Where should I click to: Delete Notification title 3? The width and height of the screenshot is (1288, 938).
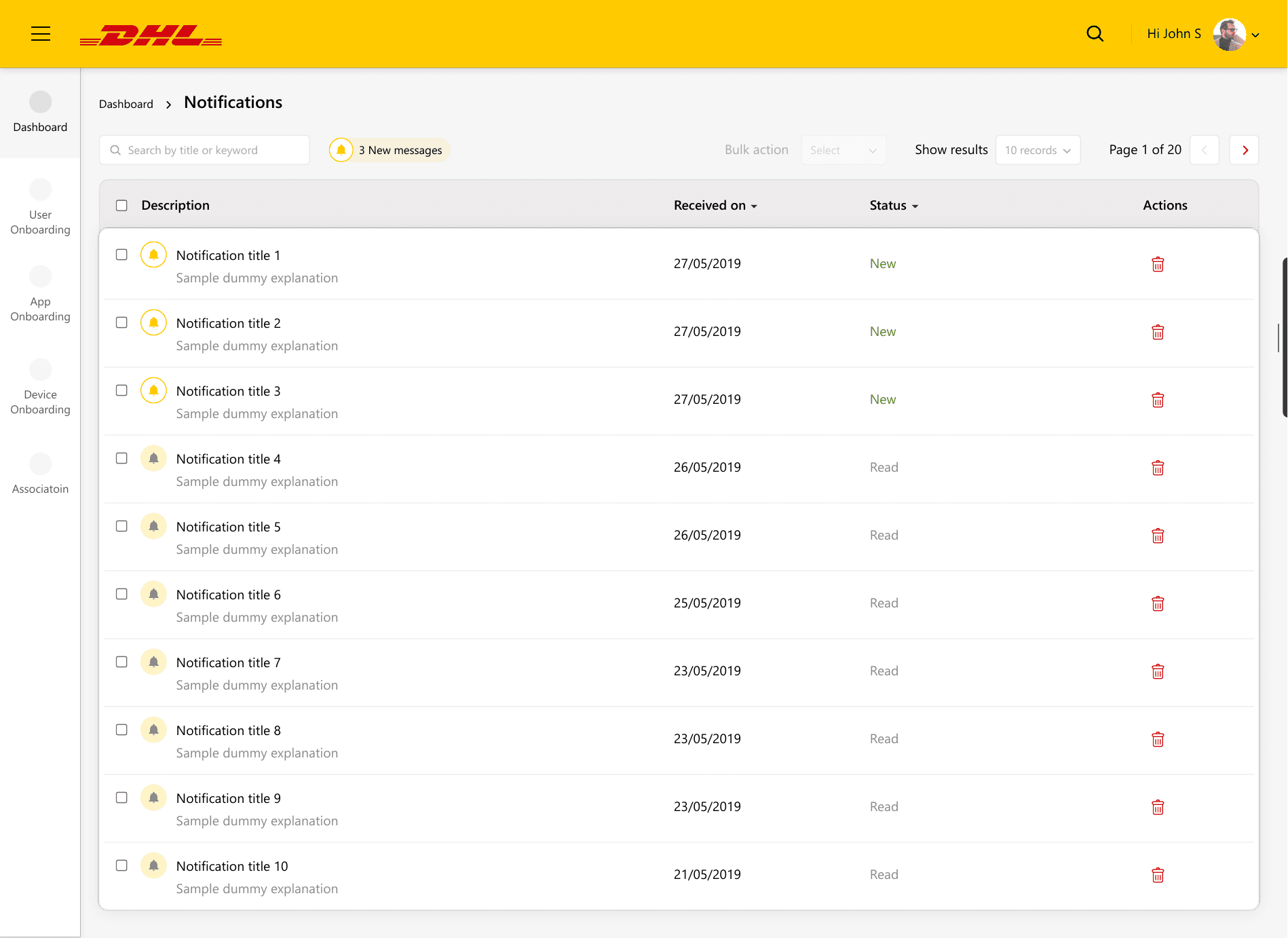tap(1158, 400)
